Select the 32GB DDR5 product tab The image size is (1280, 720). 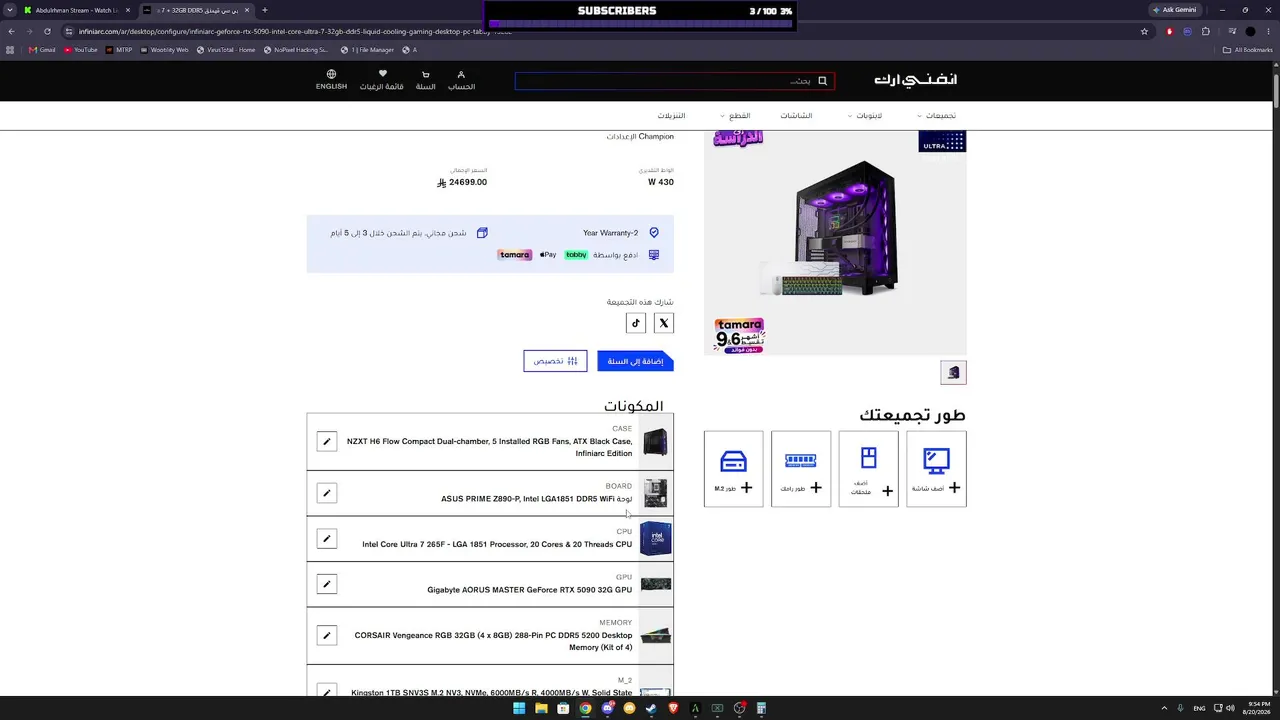click(195, 10)
